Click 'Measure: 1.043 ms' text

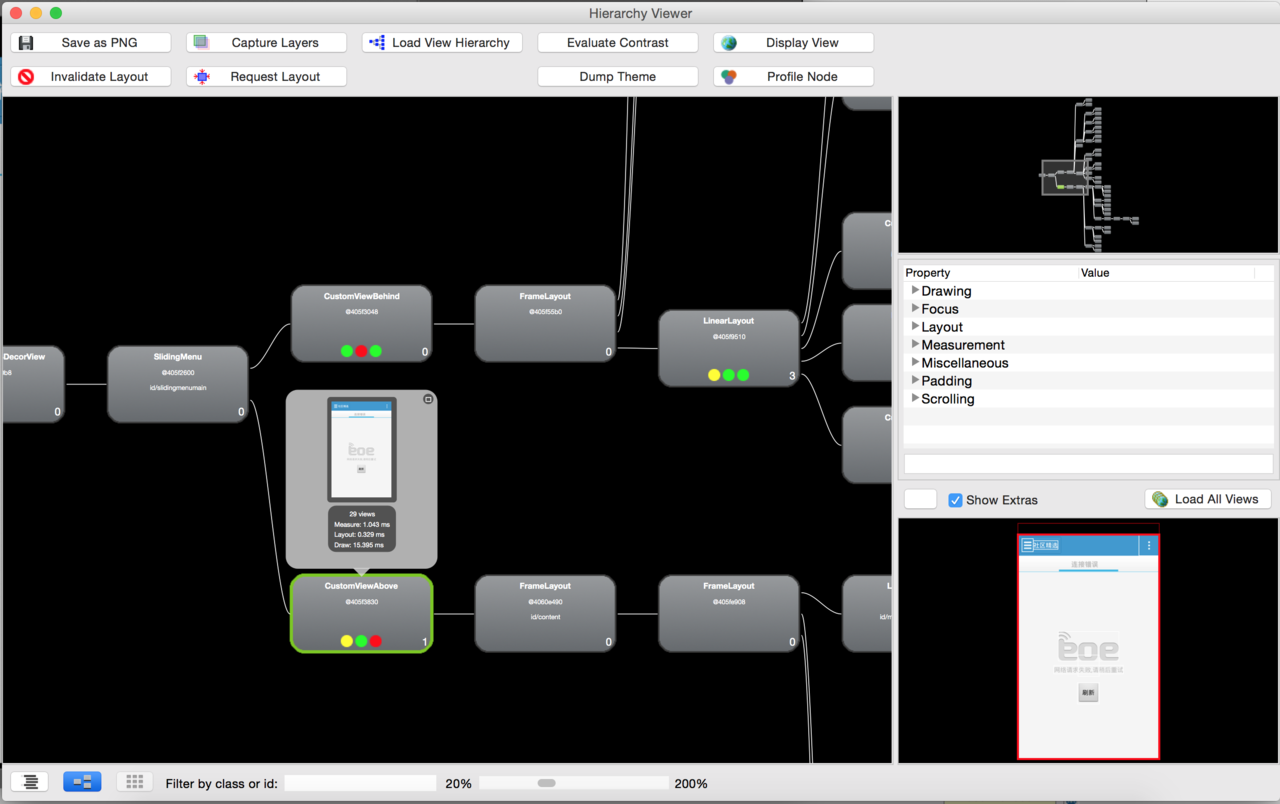(x=362, y=524)
